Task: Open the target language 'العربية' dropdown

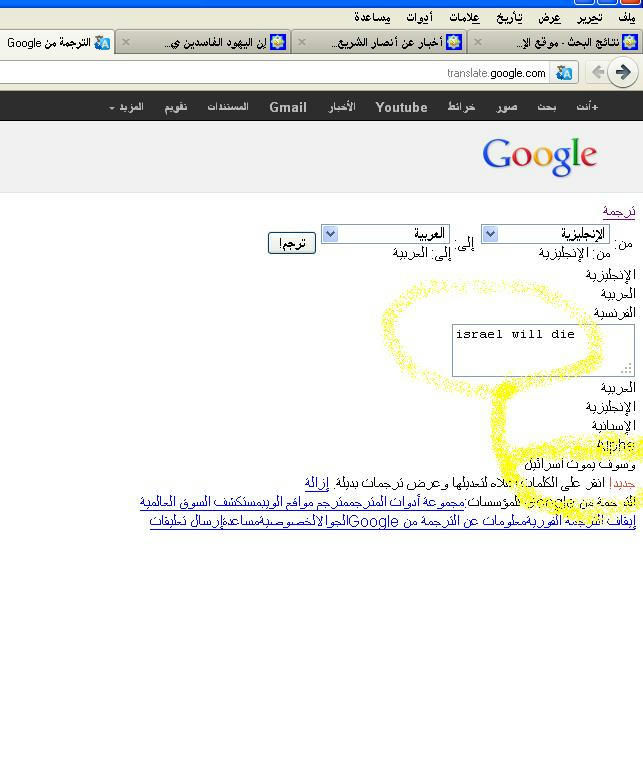Action: 385,234
